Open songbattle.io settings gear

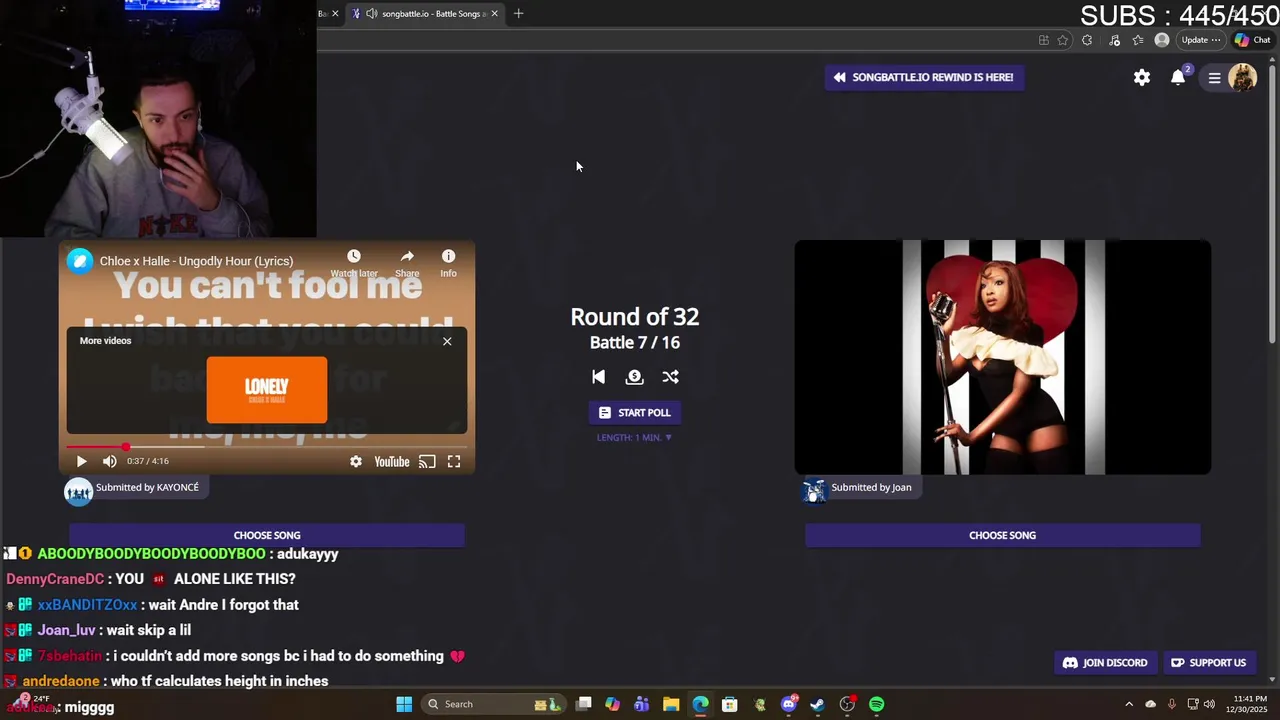click(x=1142, y=77)
